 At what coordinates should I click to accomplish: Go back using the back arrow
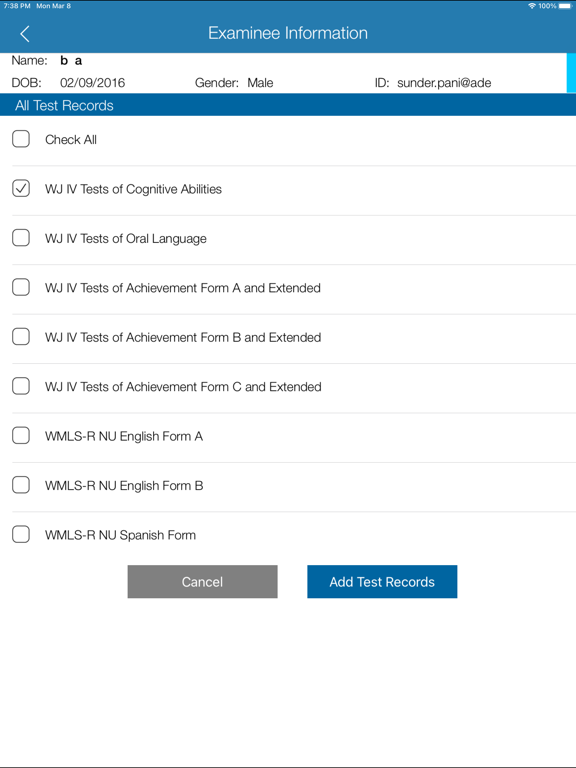[x=24, y=34]
